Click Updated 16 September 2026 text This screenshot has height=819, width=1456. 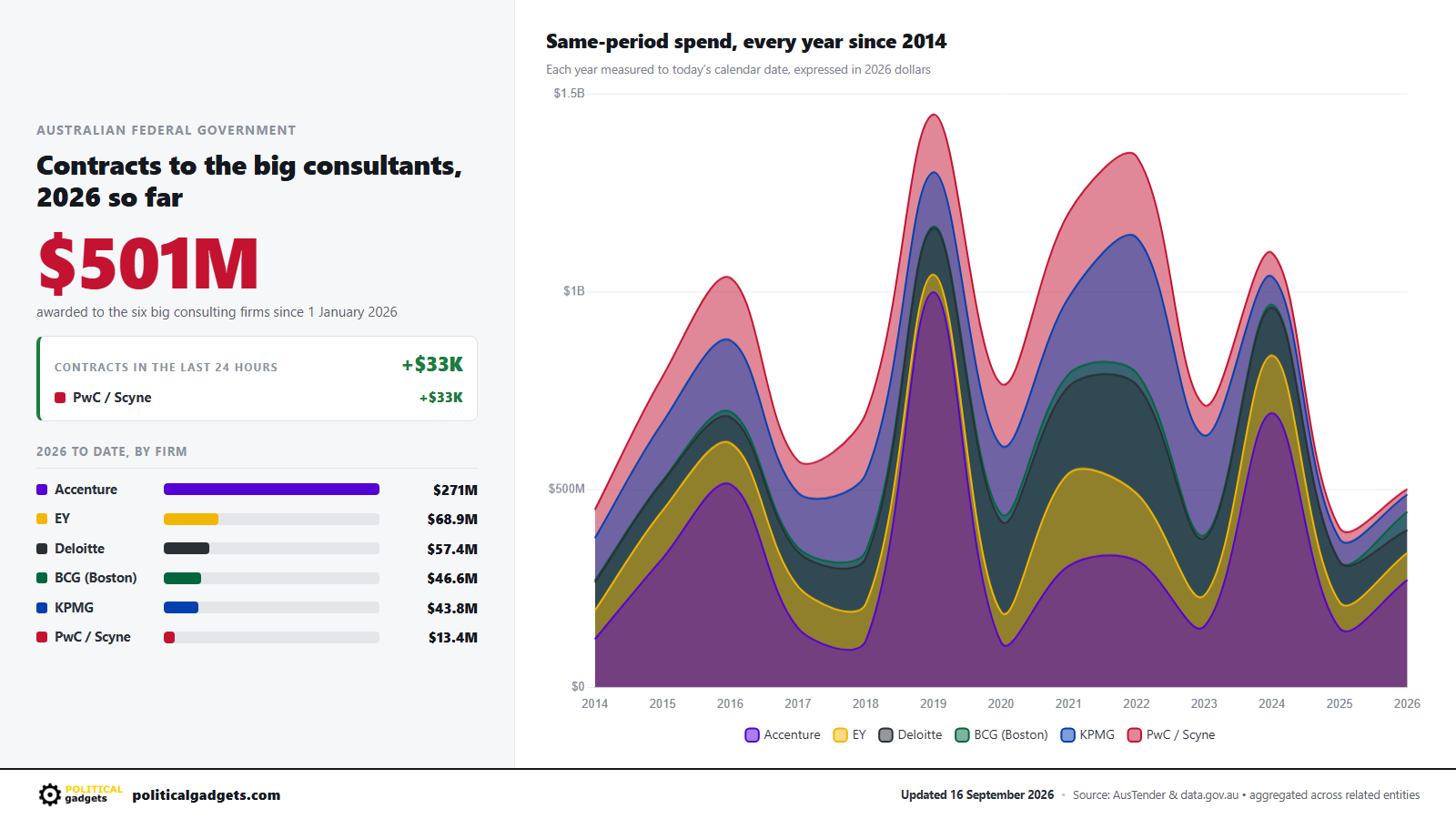click(x=977, y=795)
